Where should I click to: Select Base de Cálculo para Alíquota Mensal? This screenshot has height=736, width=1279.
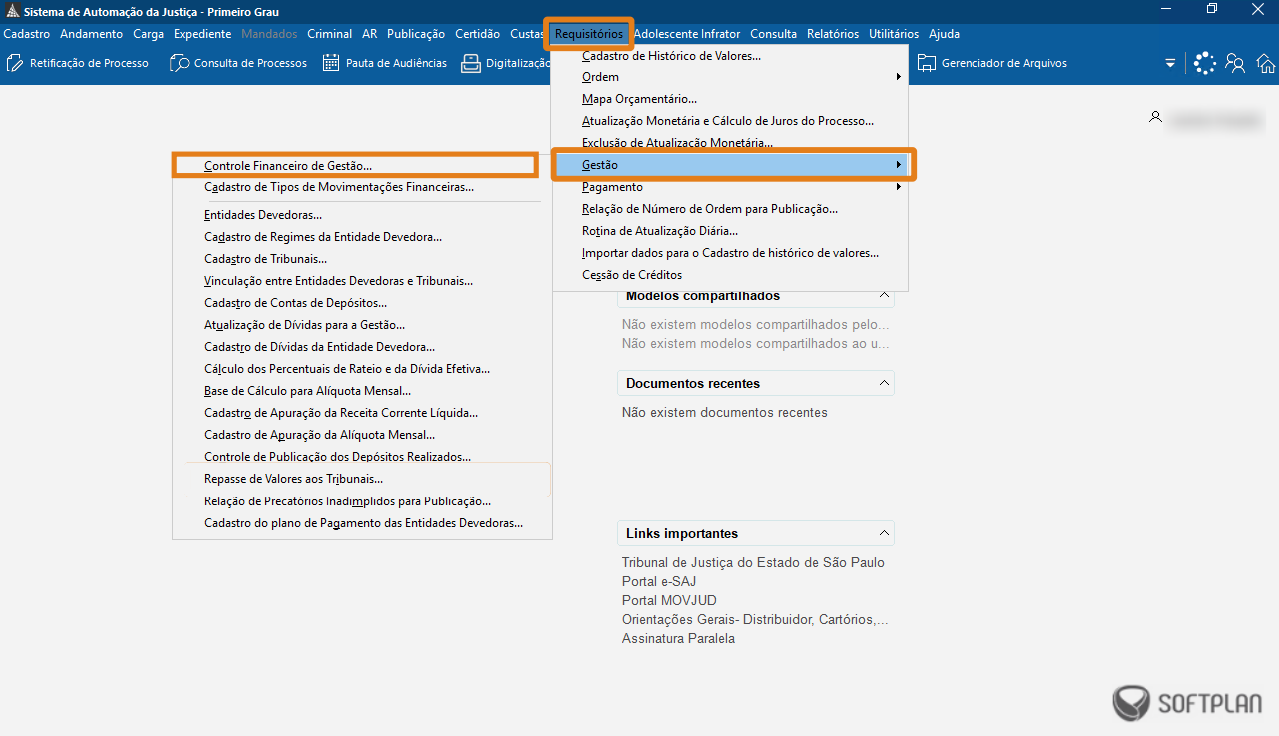tap(362, 391)
